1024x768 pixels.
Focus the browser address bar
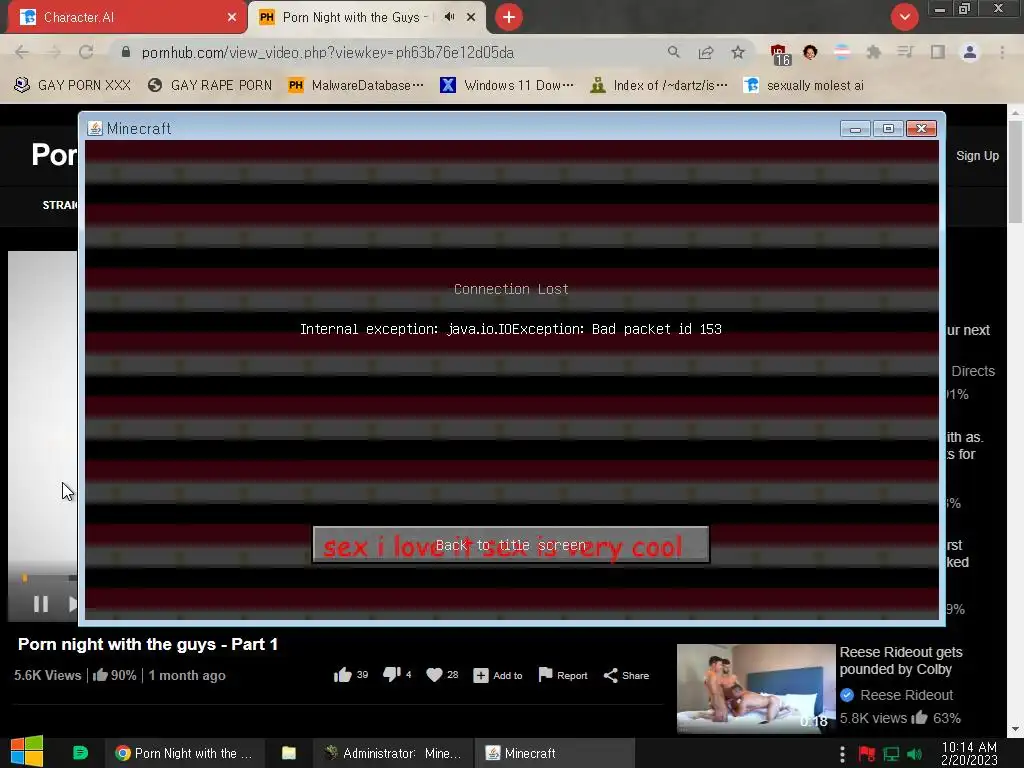(x=392, y=52)
